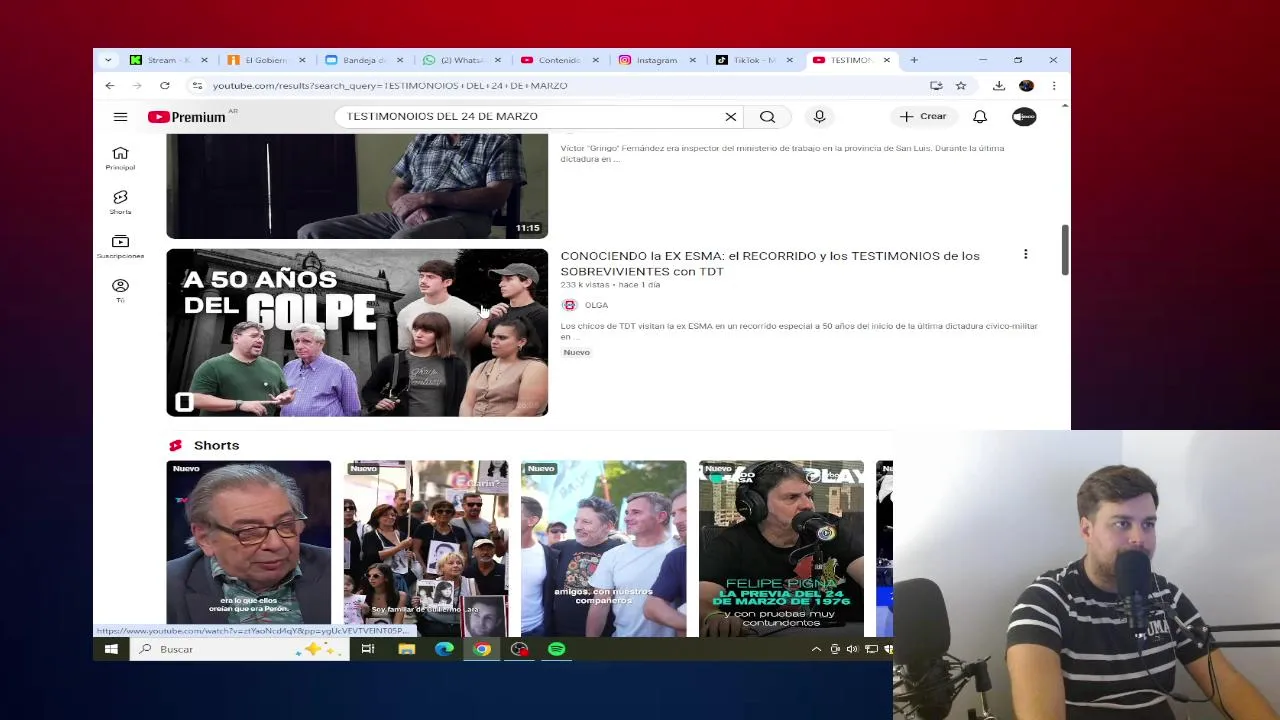The image size is (1280, 720).
Task: Reload the page with the refresh icon
Action: (164, 86)
